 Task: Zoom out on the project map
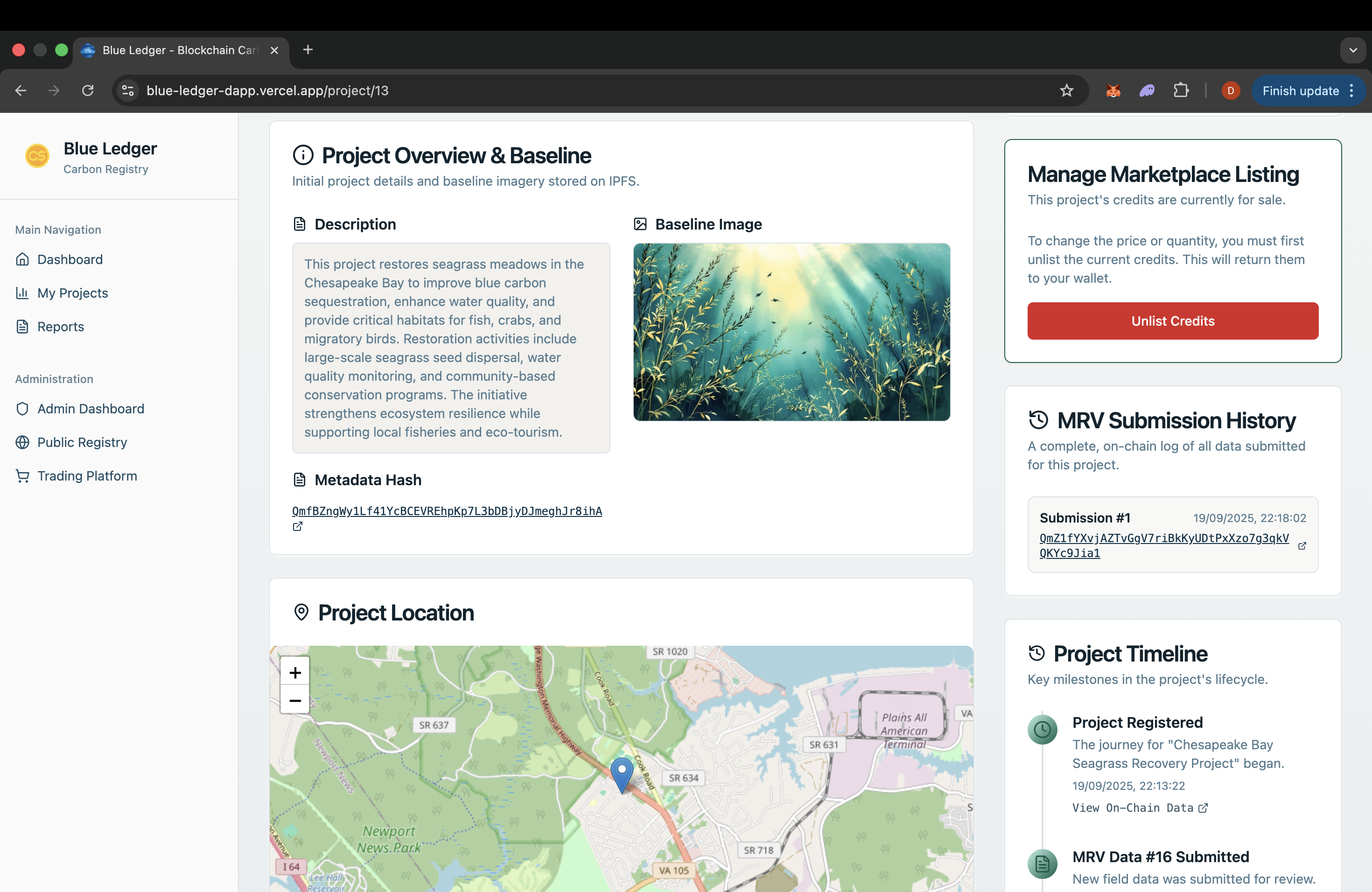tap(294, 701)
